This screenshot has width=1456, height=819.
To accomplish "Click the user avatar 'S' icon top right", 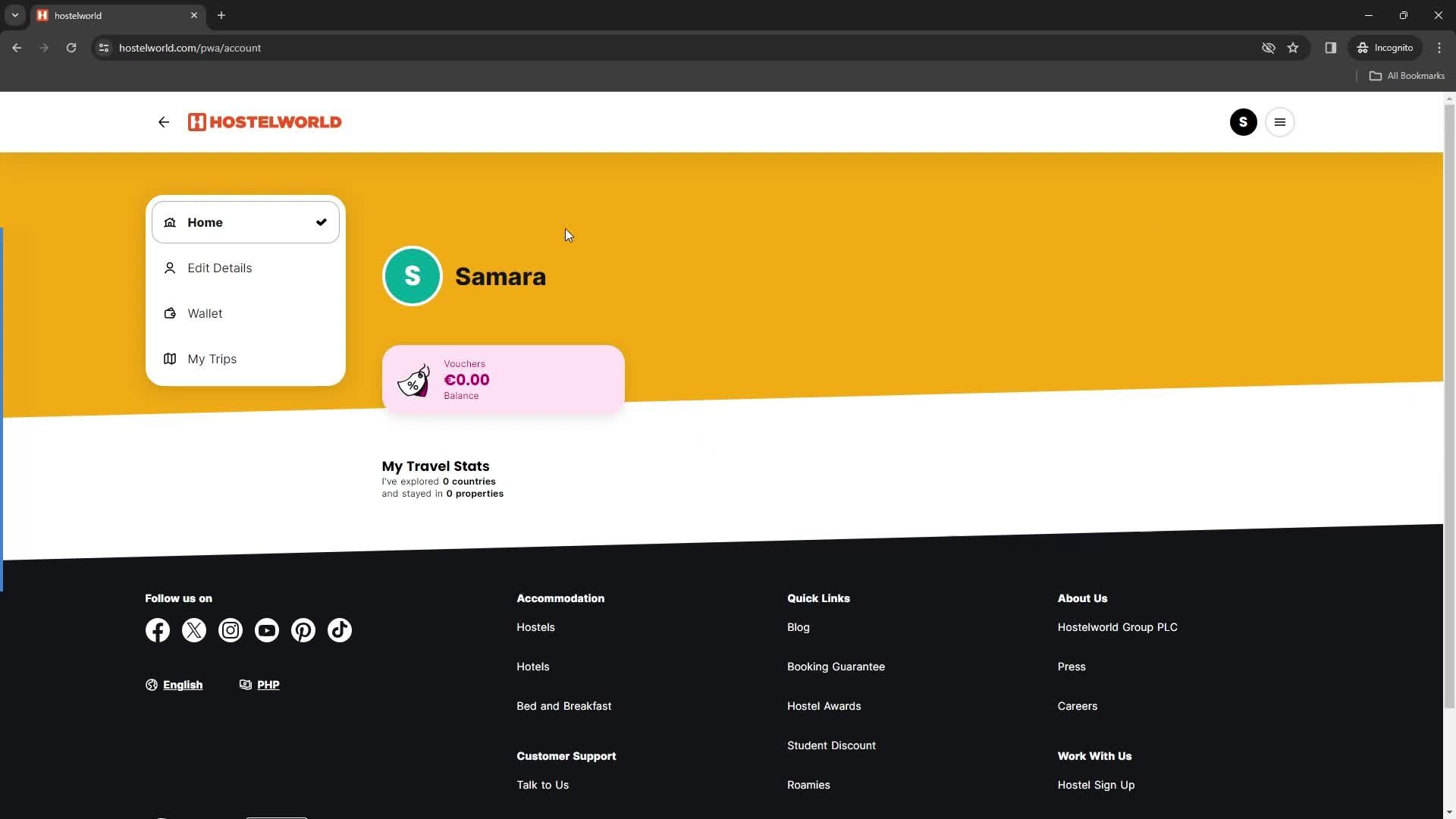I will coord(1243,122).
